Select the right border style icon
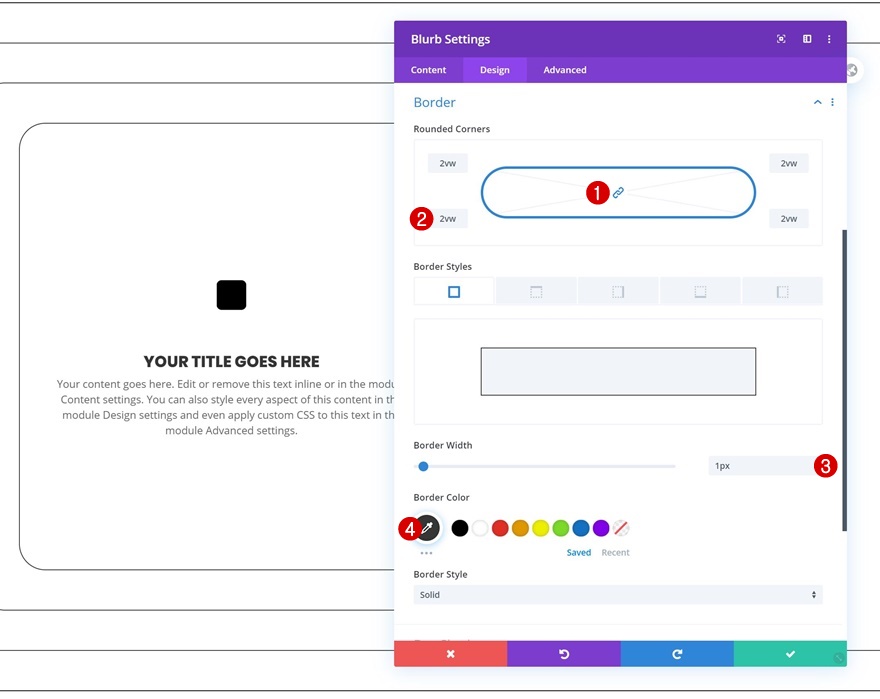880x699 pixels. click(x=618, y=291)
